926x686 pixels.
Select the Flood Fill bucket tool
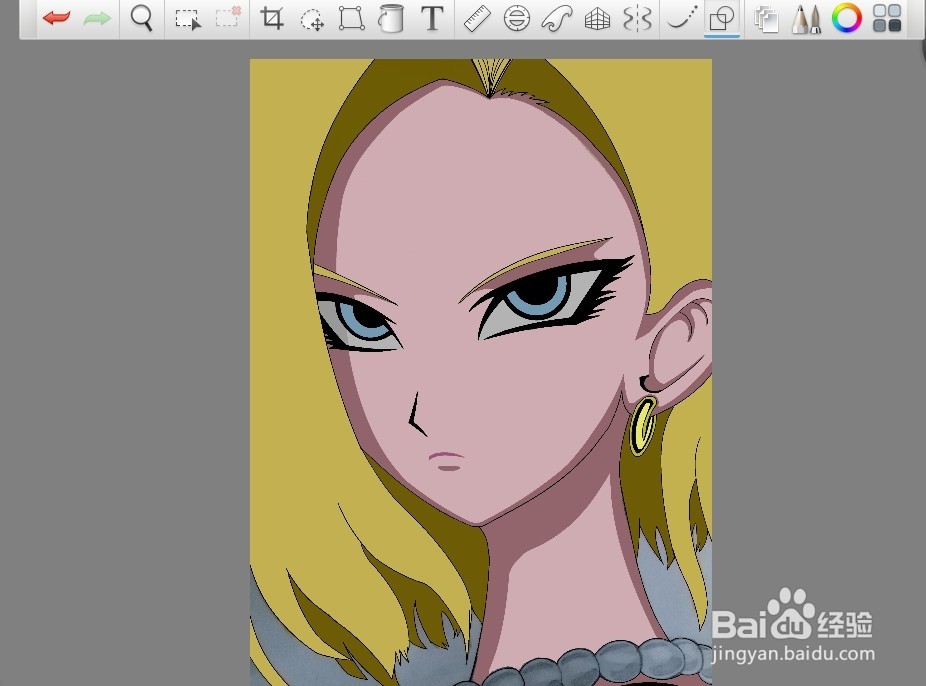tap(391, 18)
